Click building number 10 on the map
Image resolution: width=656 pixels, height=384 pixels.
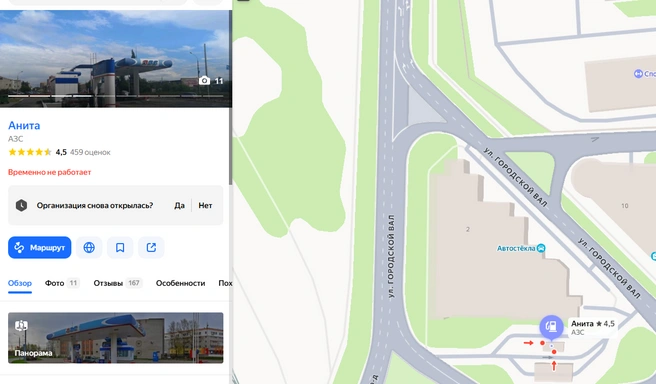pos(625,206)
